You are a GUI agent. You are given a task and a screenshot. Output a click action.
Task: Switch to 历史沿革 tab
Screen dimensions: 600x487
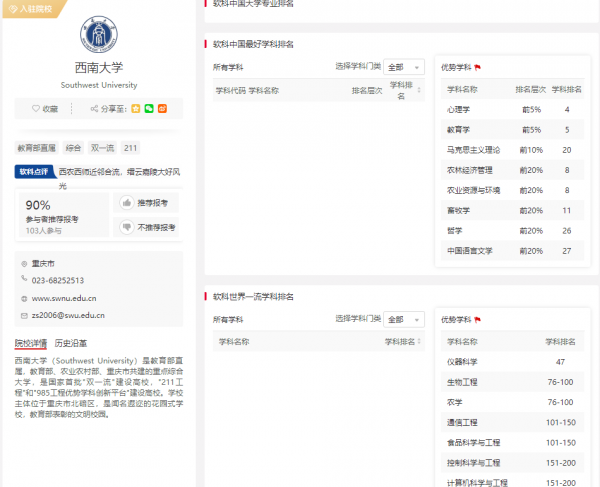click(71, 343)
